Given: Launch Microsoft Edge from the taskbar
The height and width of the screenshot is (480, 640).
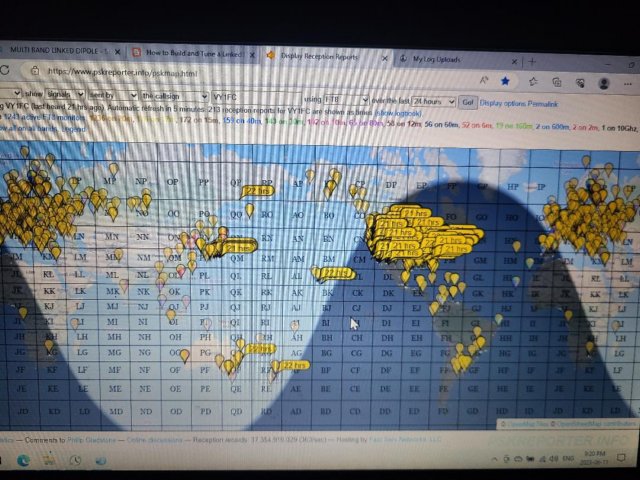Looking at the screenshot, I should point(23,460).
